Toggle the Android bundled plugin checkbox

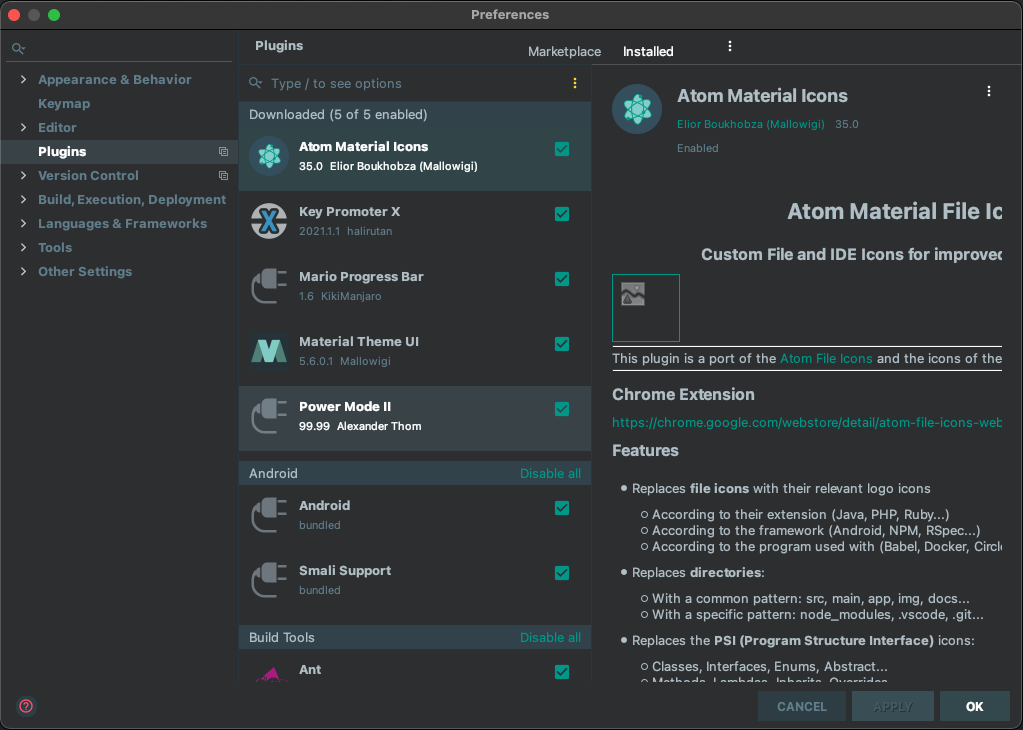(562, 508)
